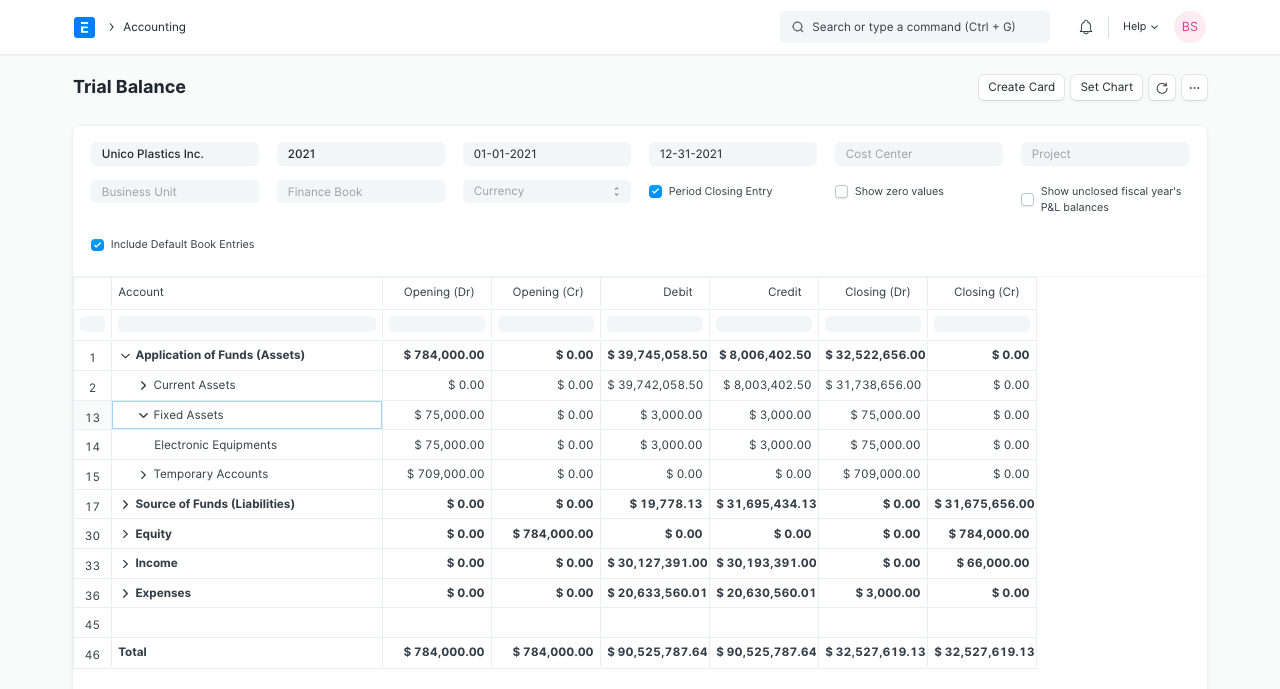Click the Create Card button
The width and height of the screenshot is (1280, 689).
1021,88
